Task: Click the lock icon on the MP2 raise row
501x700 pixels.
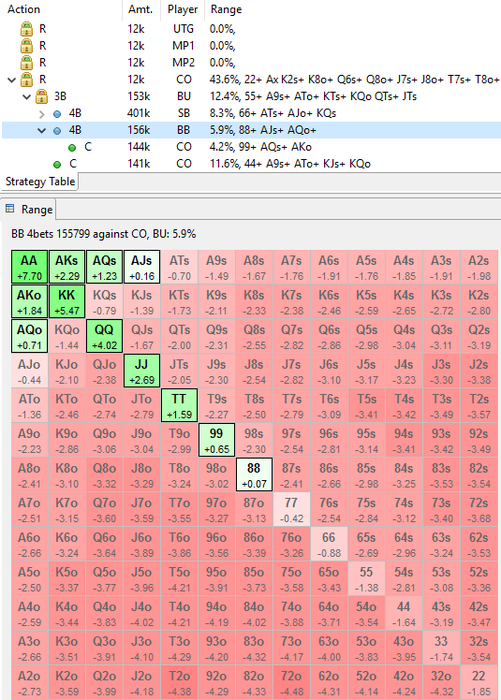Action: pyautogui.click(x=26, y=63)
